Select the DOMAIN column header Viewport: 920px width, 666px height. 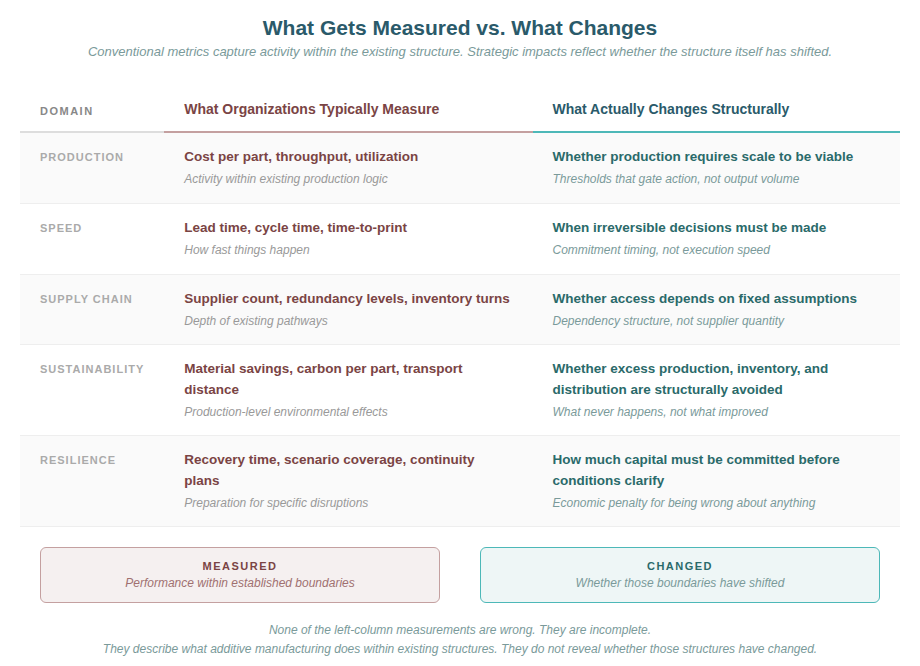click(66, 111)
